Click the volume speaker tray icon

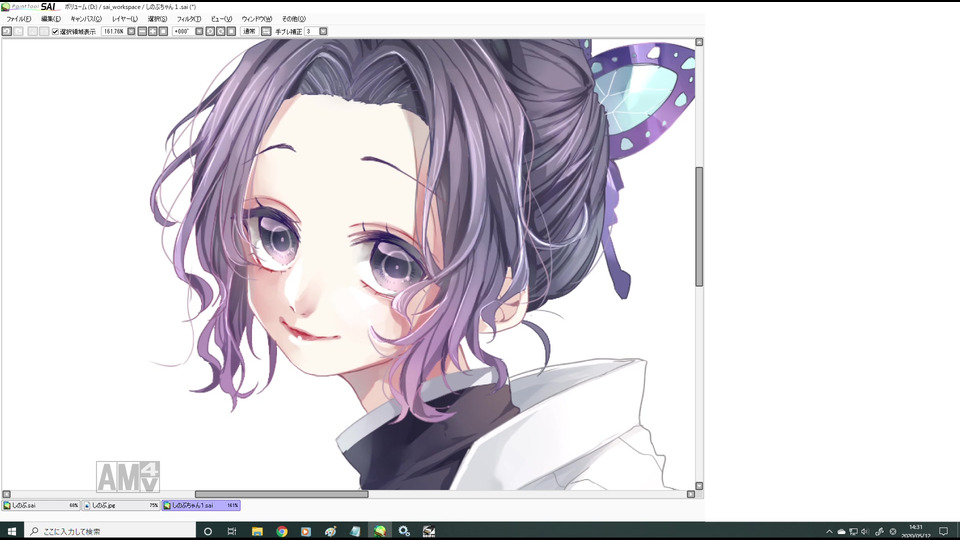865,531
